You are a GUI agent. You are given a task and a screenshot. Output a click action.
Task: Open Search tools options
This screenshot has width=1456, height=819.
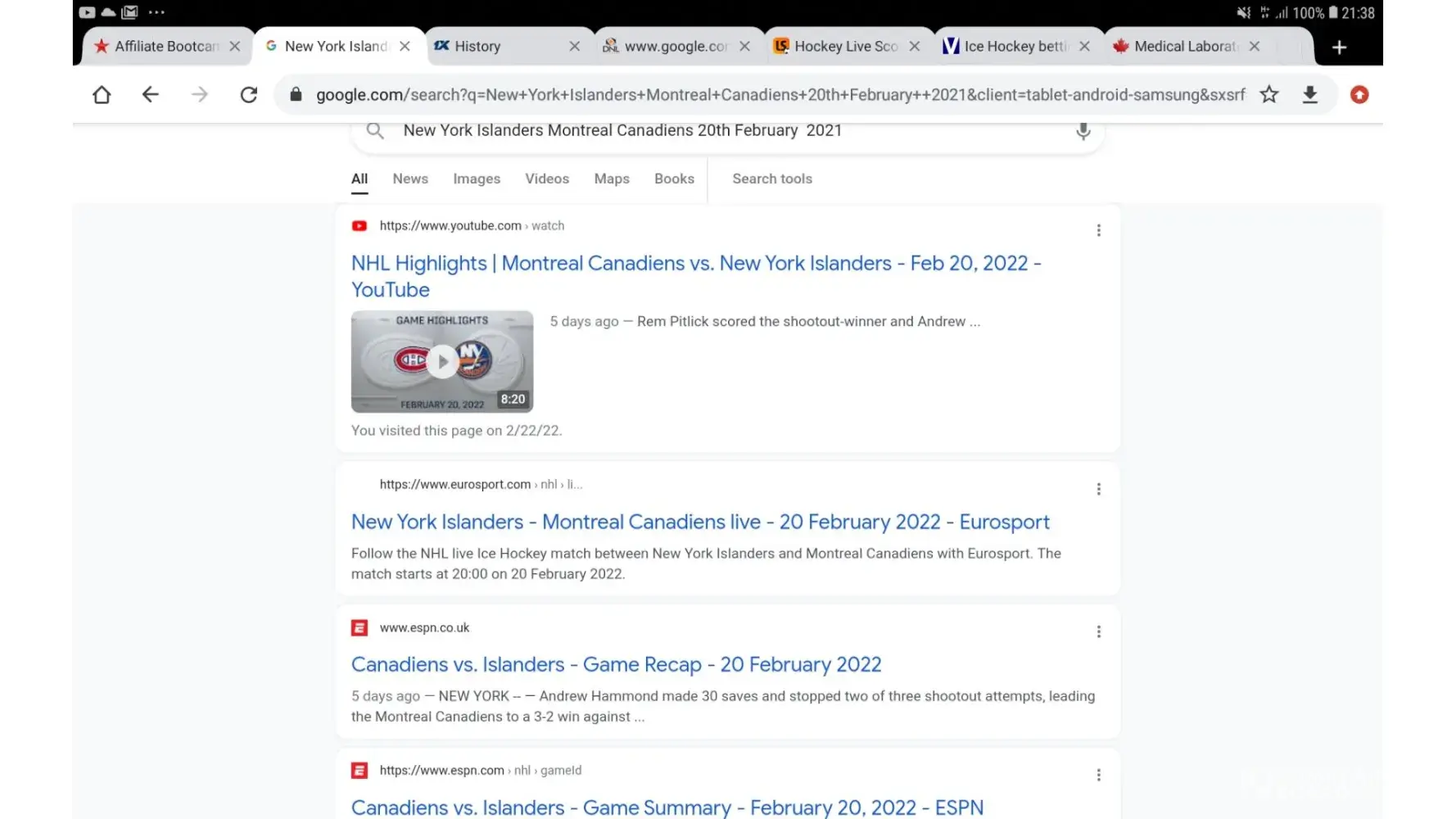click(771, 179)
